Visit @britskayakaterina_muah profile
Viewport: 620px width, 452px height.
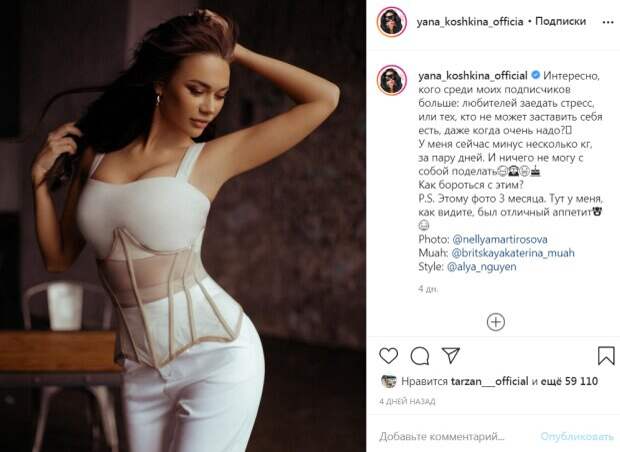(513, 253)
